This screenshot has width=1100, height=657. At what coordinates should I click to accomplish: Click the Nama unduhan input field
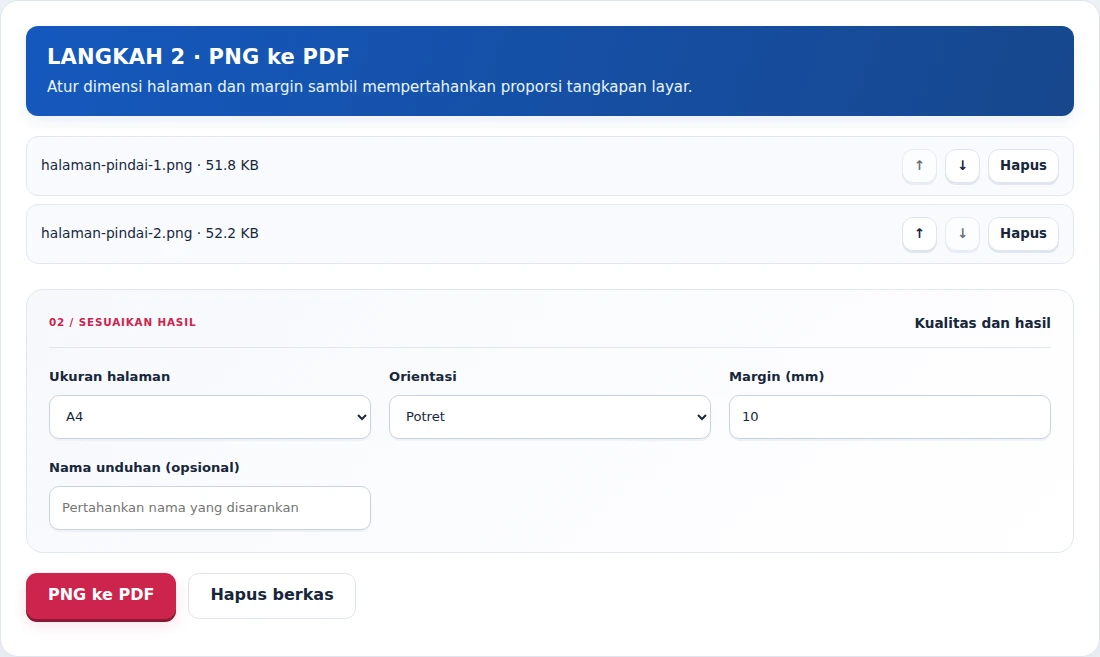pos(210,508)
